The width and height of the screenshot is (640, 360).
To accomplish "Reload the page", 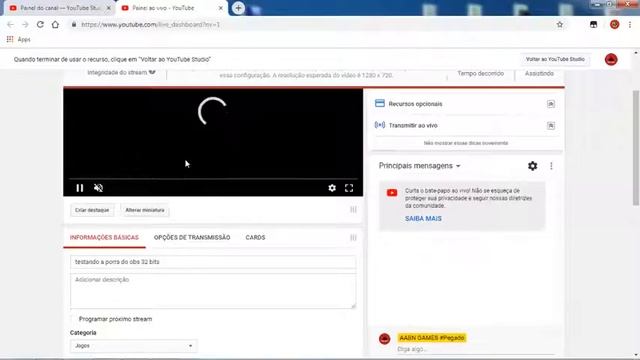I will click(40, 24).
